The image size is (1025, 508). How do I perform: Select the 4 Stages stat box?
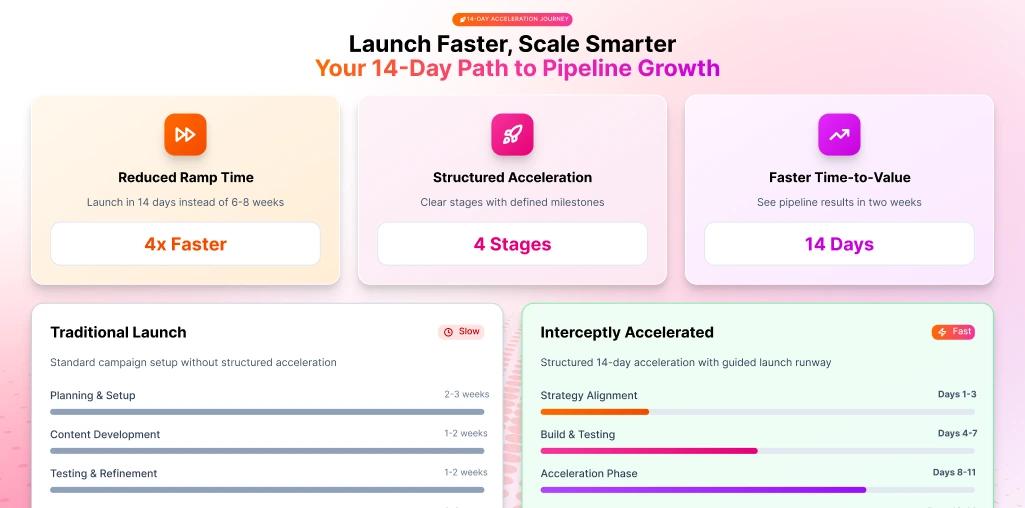[512, 244]
